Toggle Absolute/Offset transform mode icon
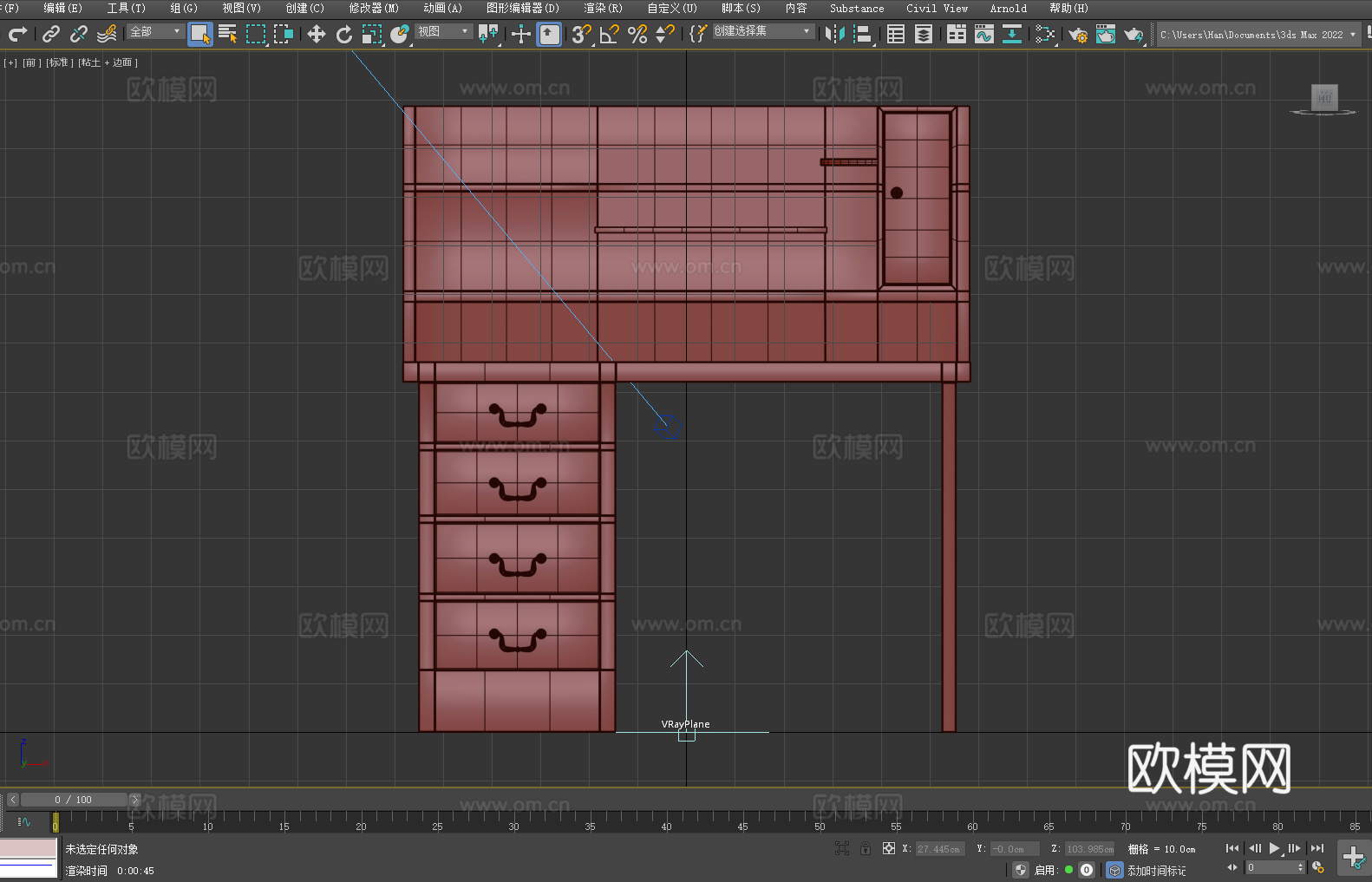The height and width of the screenshot is (882, 1372). point(888,848)
